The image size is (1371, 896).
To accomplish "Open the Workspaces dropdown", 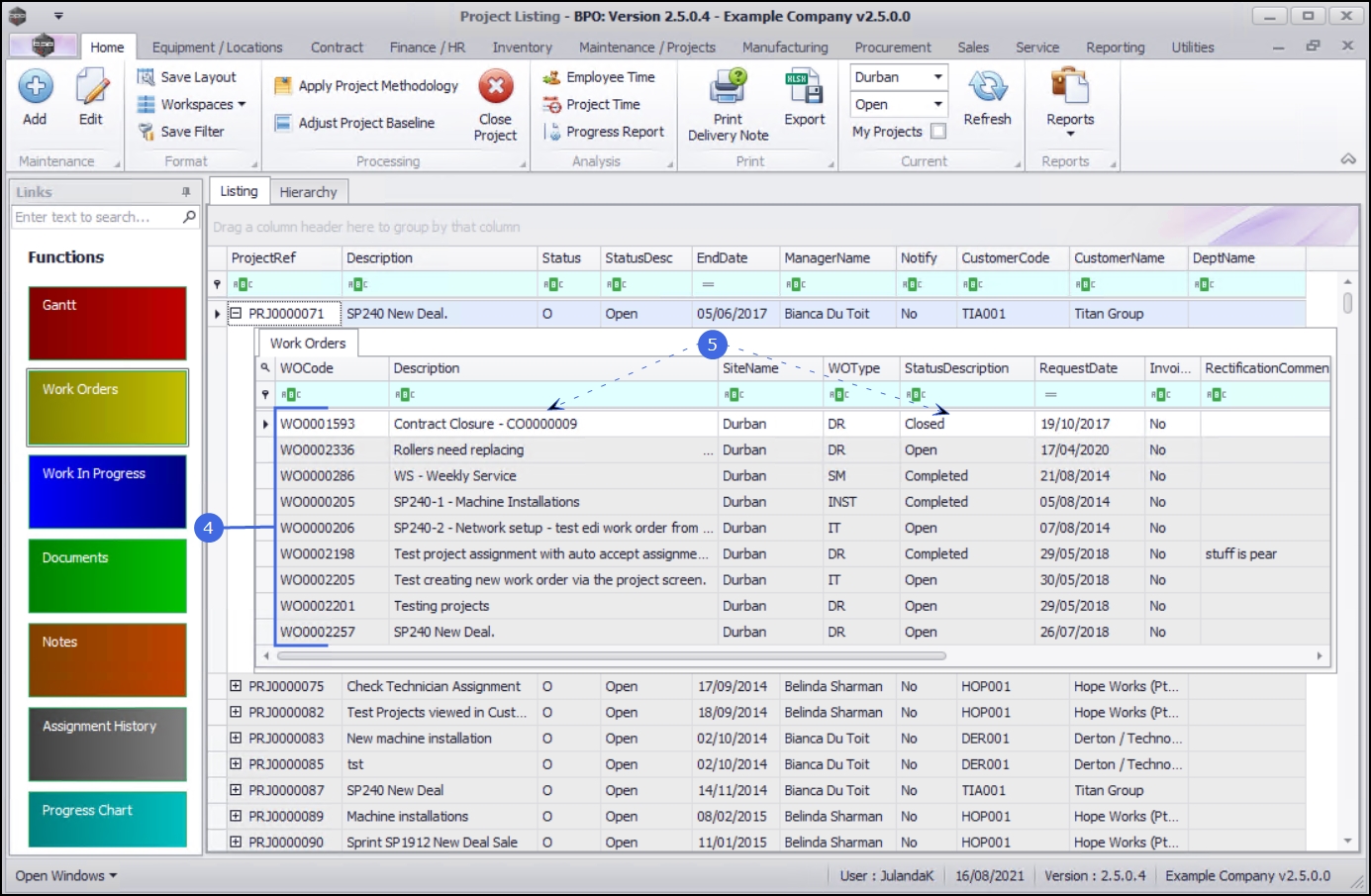I will pos(242,104).
